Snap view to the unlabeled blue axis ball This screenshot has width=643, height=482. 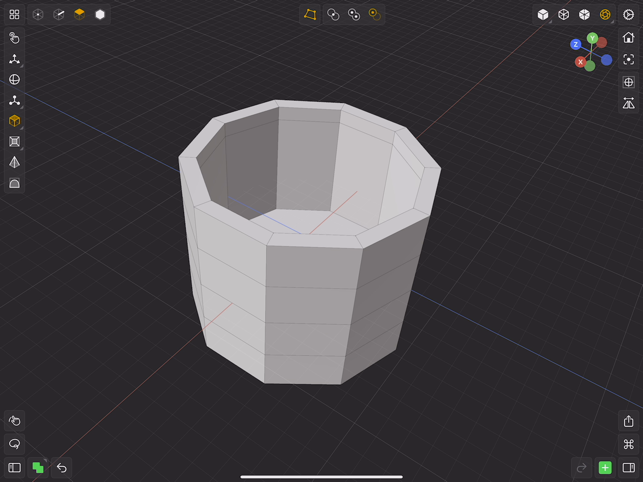tap(607, 60)
